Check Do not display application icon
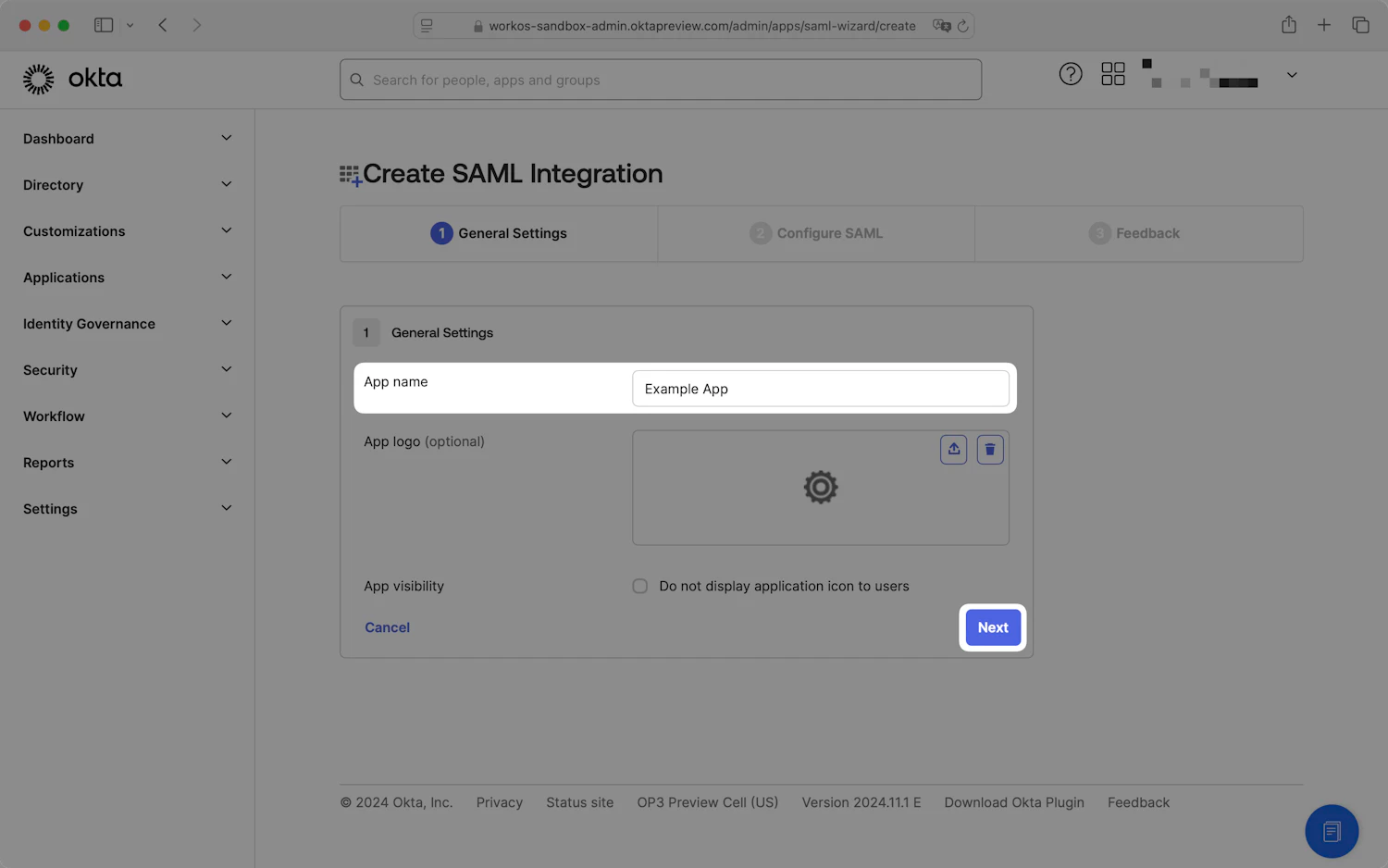 click(639, 586)
